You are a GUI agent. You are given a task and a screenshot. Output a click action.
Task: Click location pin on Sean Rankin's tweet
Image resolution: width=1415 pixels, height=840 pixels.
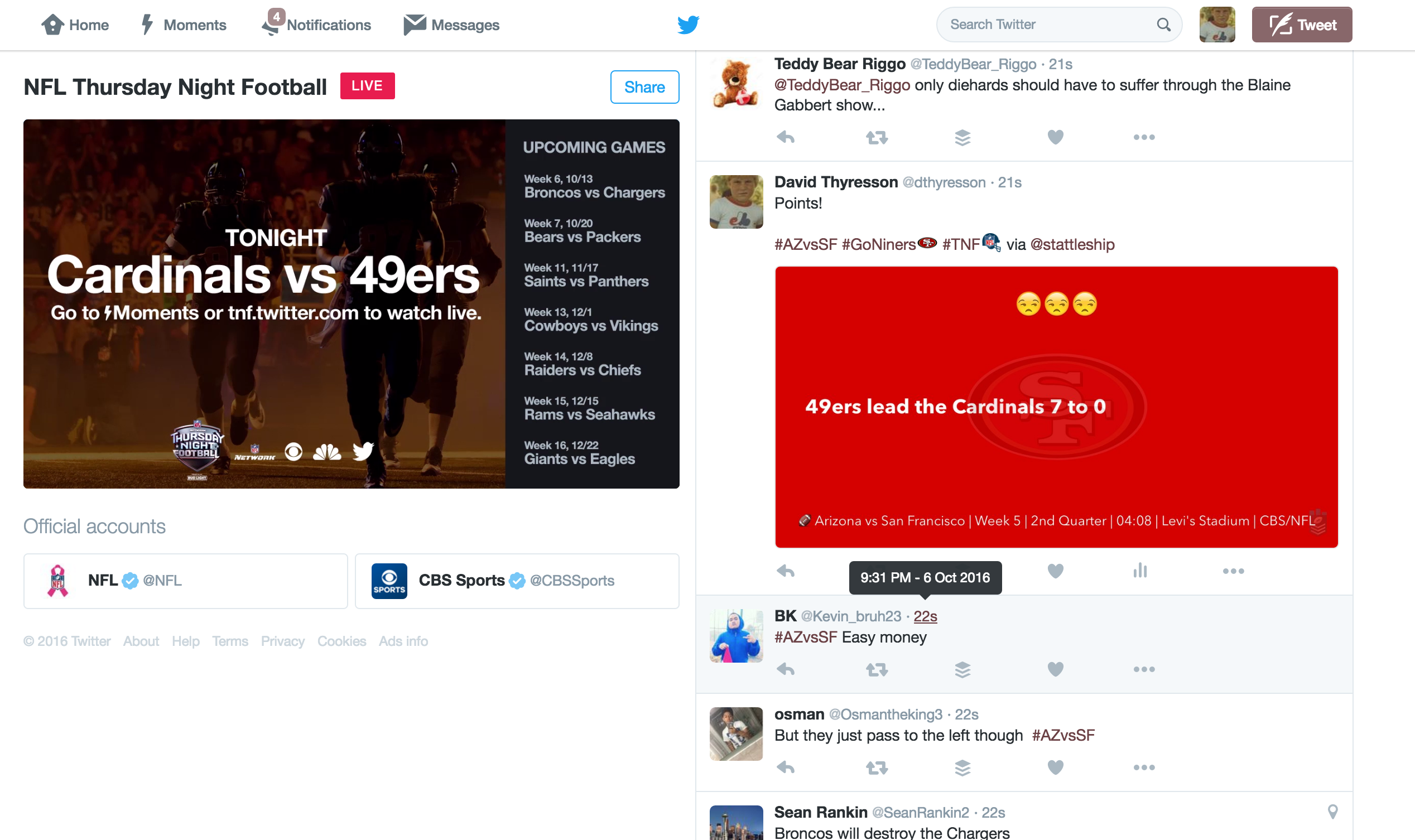coord(1332,812)
